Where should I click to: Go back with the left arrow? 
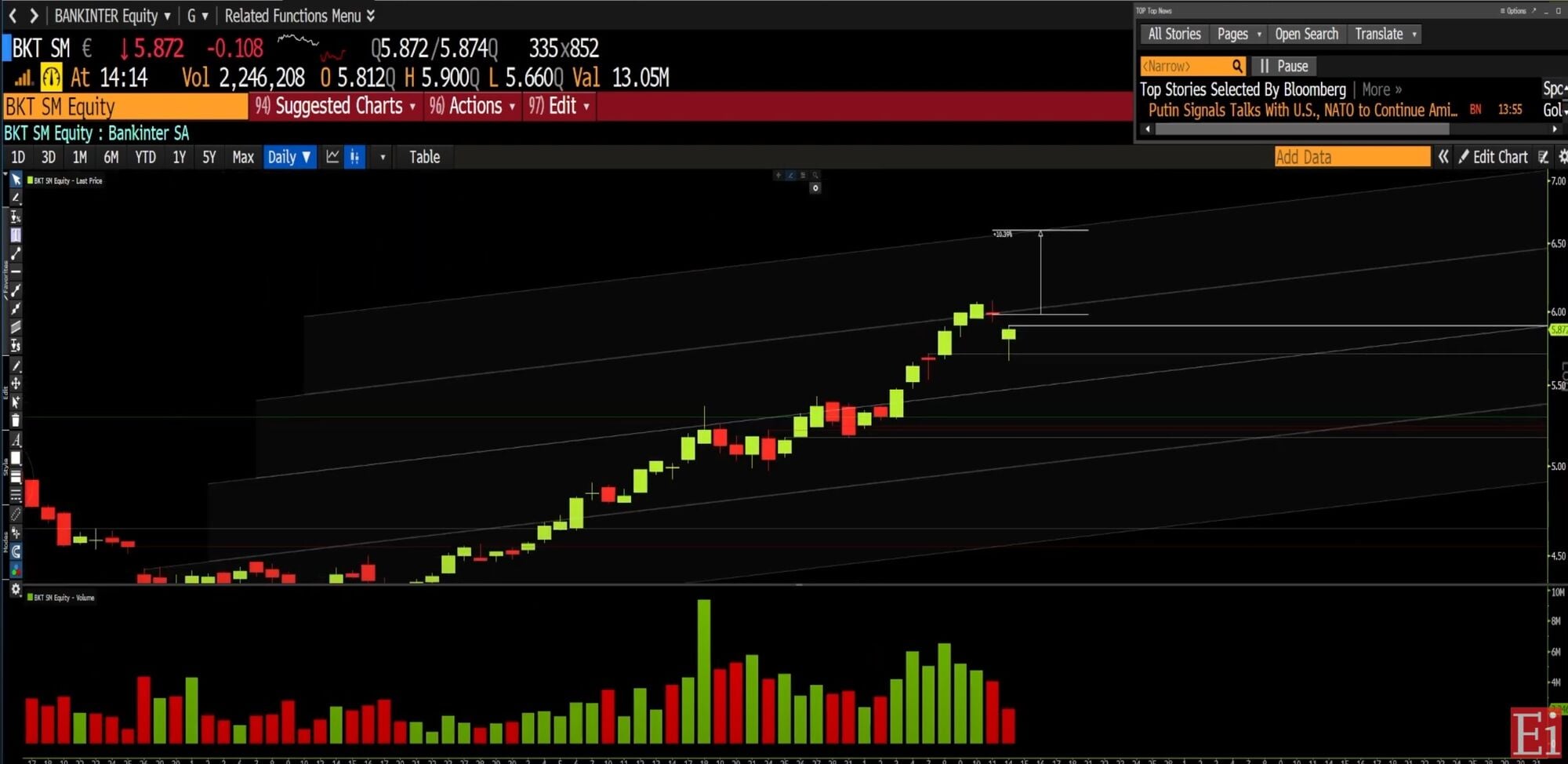click(13, 16)
